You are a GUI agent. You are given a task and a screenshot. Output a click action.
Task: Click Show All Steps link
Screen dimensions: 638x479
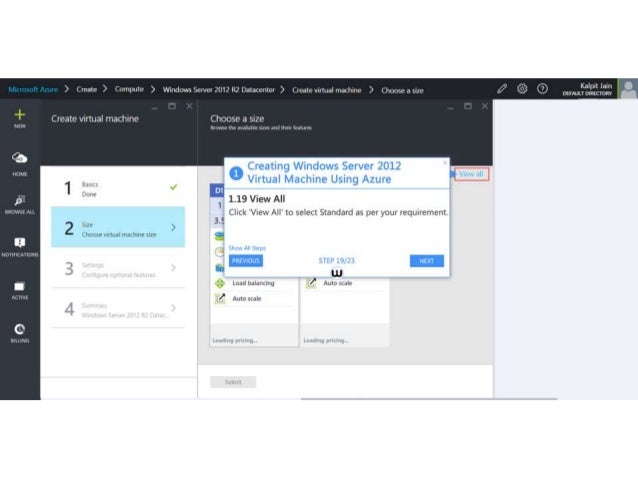point(247,248)
